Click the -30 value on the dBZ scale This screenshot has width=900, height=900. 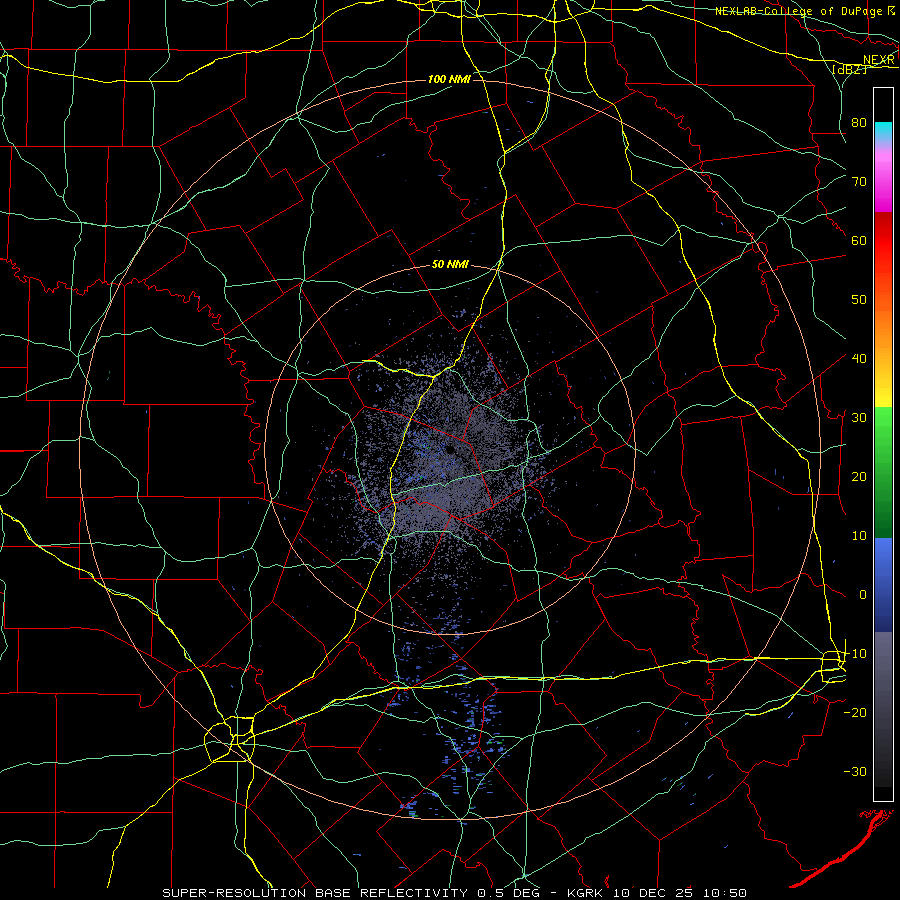(856, 771)
